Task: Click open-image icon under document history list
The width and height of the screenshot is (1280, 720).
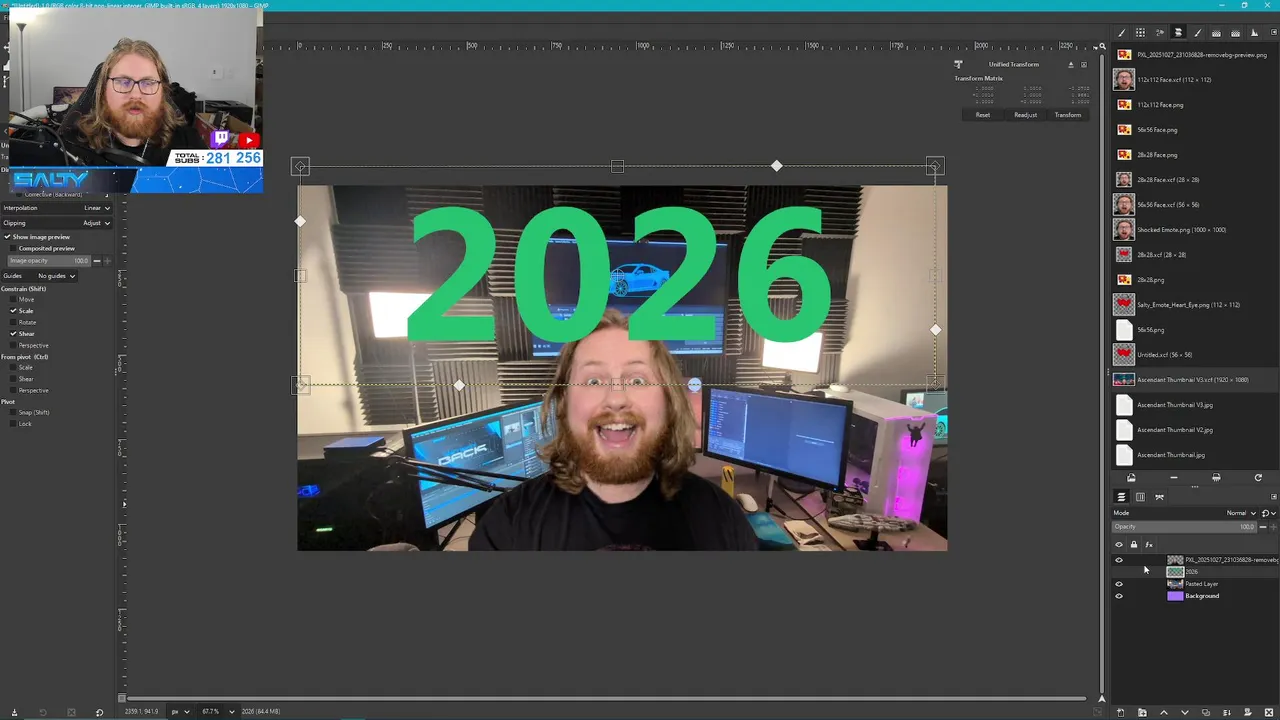Action: 1131,478
